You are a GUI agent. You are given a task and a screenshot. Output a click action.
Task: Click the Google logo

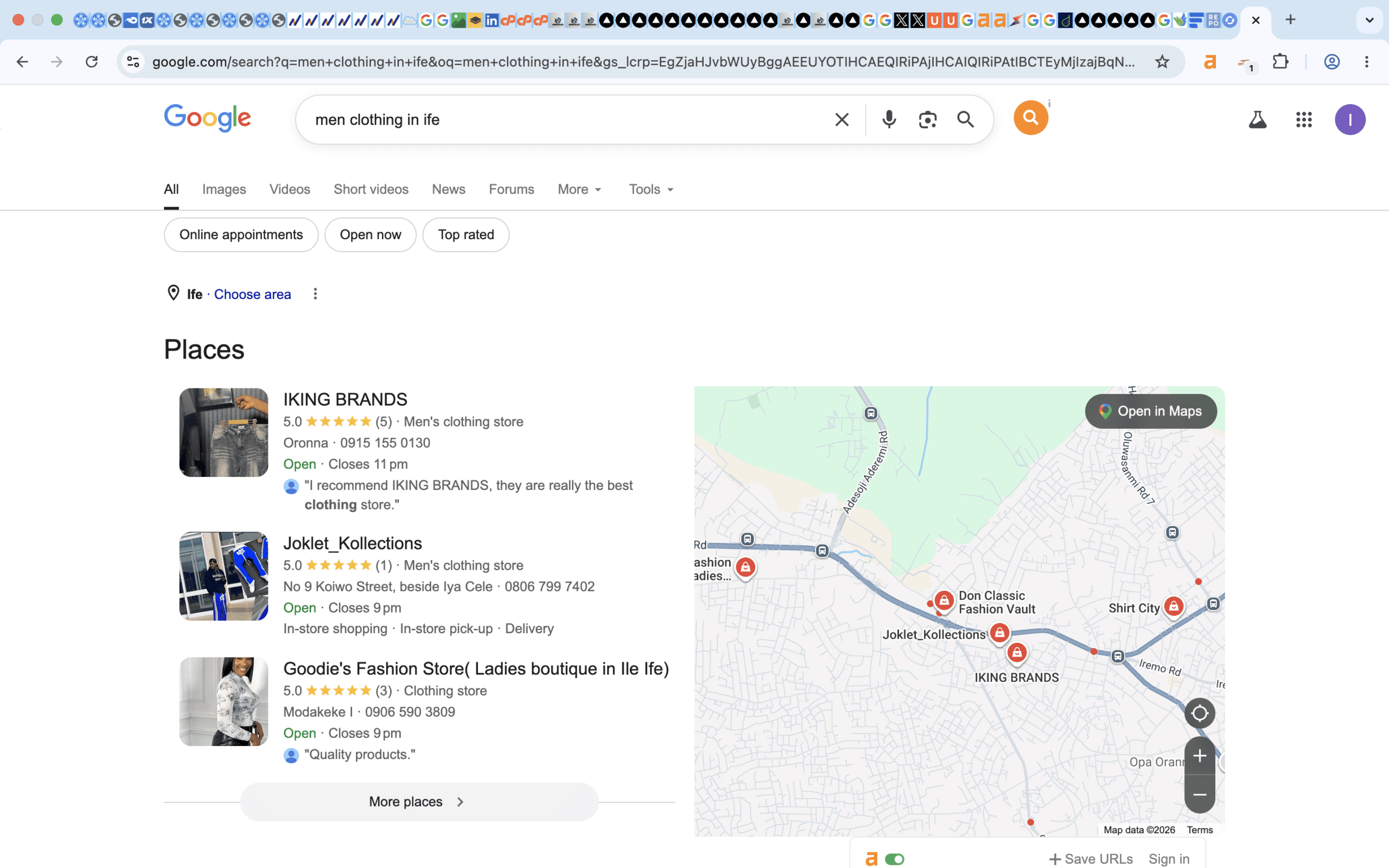207,118
